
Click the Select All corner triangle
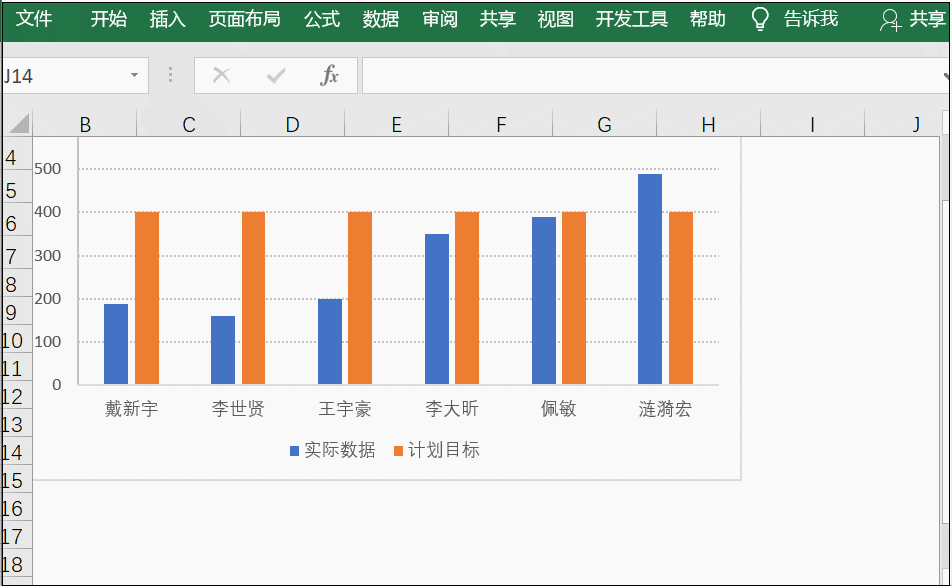[x=18, y=123]
